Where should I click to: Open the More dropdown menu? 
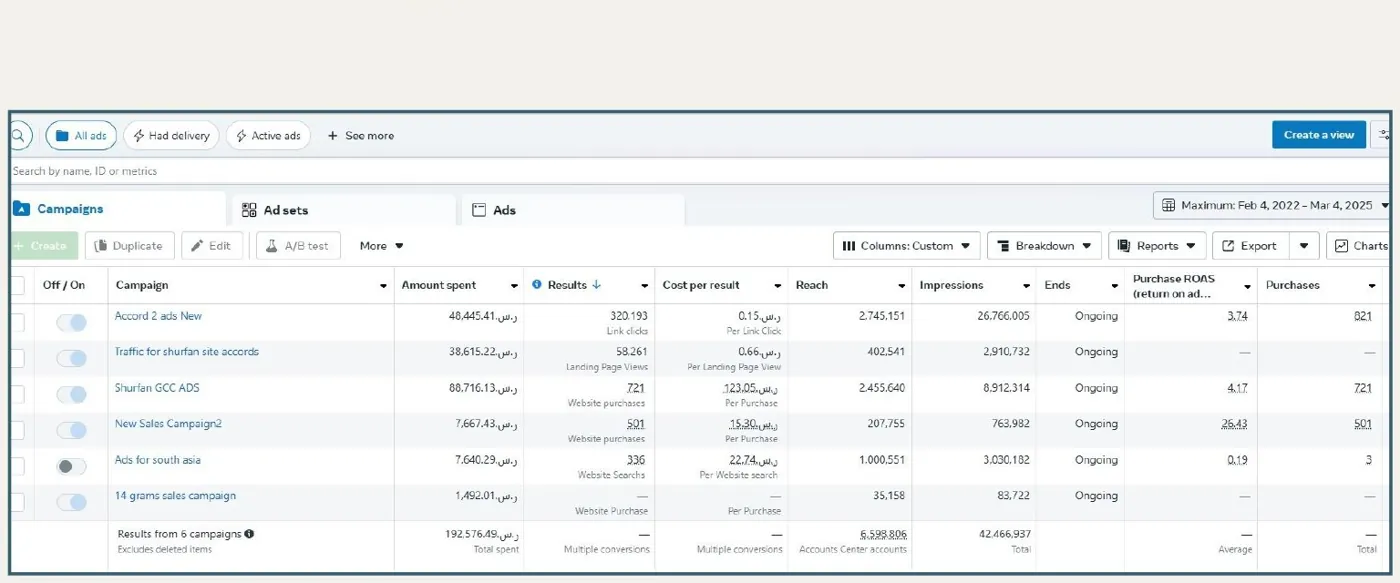tap(382, 246)
